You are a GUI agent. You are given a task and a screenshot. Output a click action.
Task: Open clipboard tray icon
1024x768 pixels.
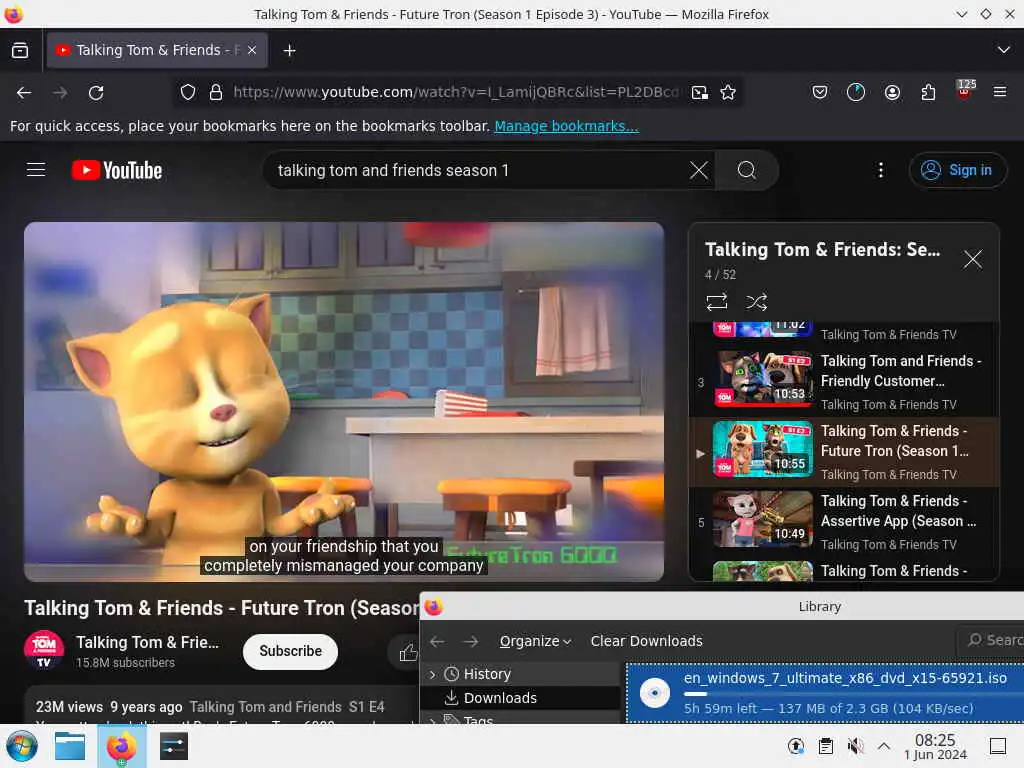pyautogui.click(x=825, y=746)
